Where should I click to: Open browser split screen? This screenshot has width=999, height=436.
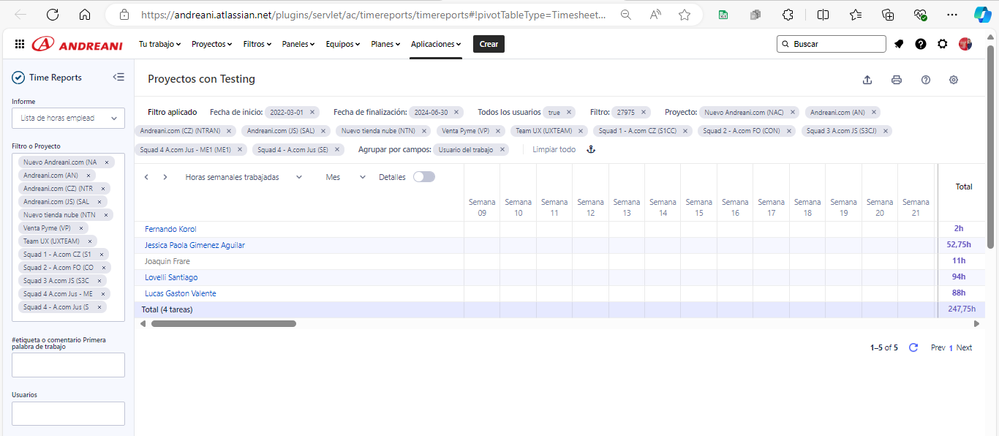click(x=823, y=15)
